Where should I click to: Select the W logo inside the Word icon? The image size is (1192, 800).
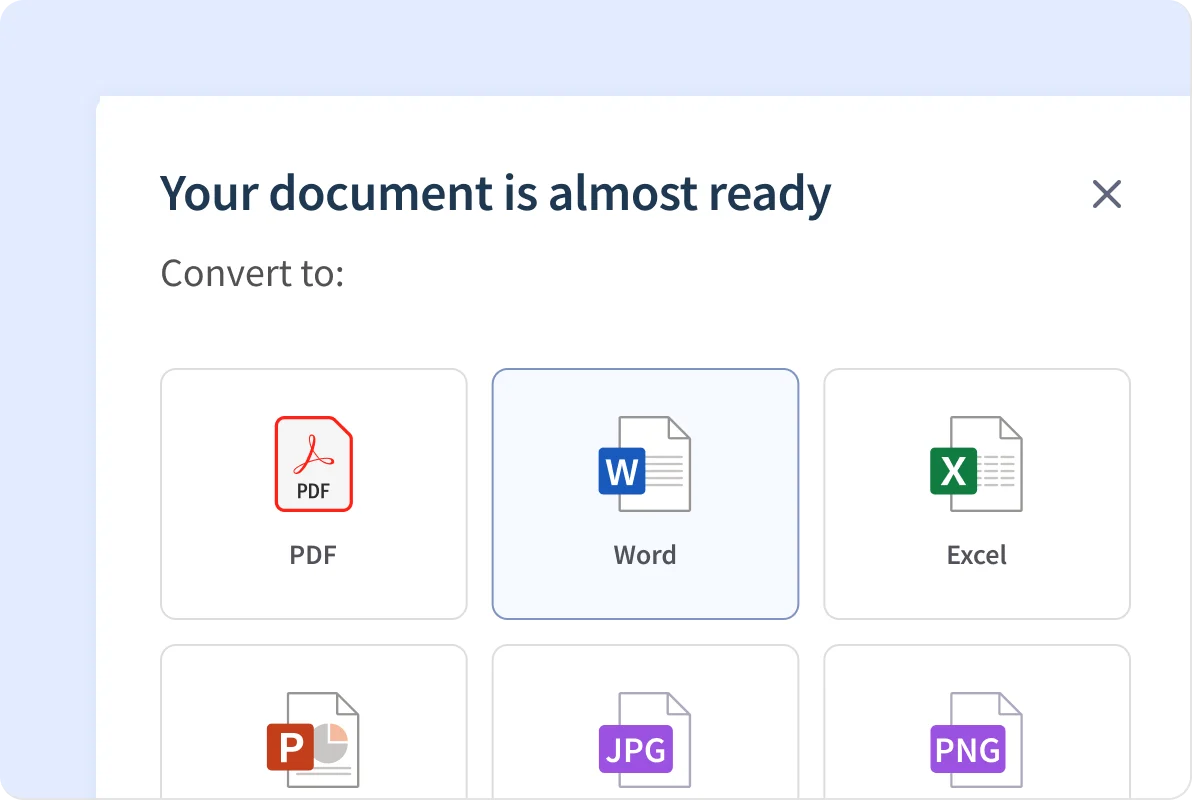pos(622,472)
